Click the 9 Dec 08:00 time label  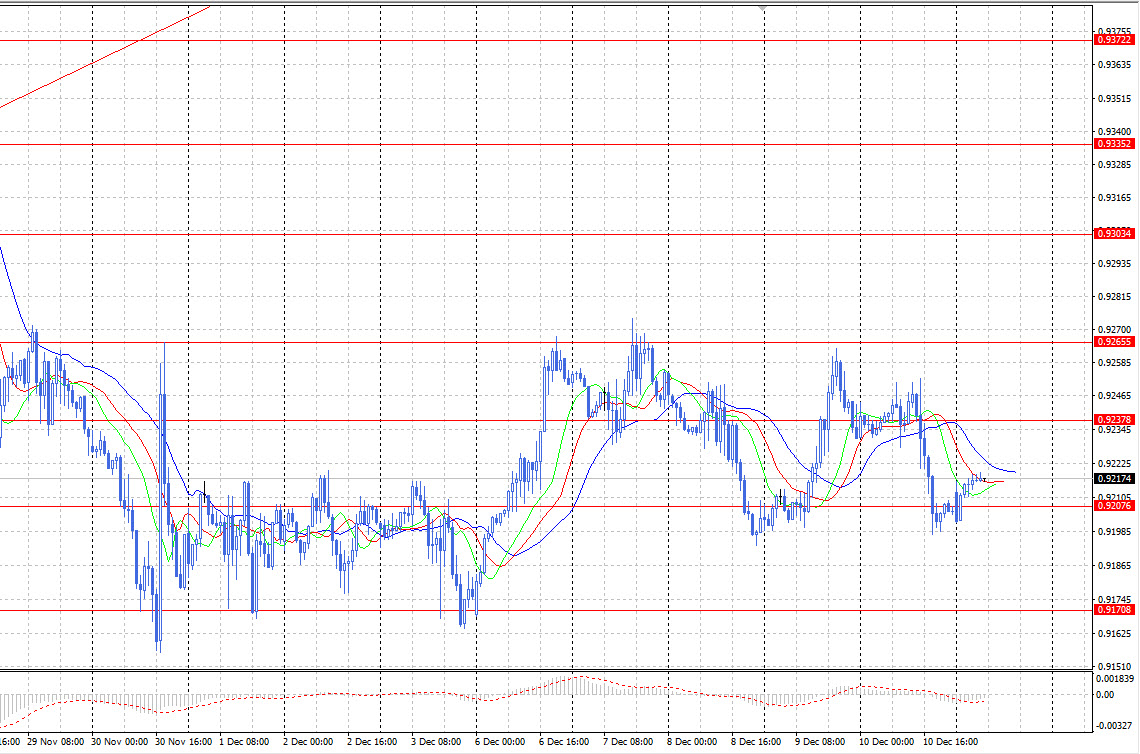coord(820,742)
